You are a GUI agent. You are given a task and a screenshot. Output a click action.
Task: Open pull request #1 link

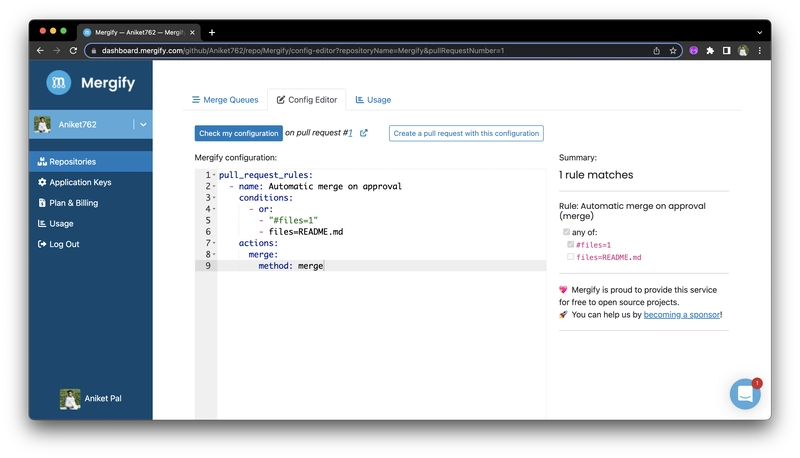pyautogui.click(x=350, y=133)
